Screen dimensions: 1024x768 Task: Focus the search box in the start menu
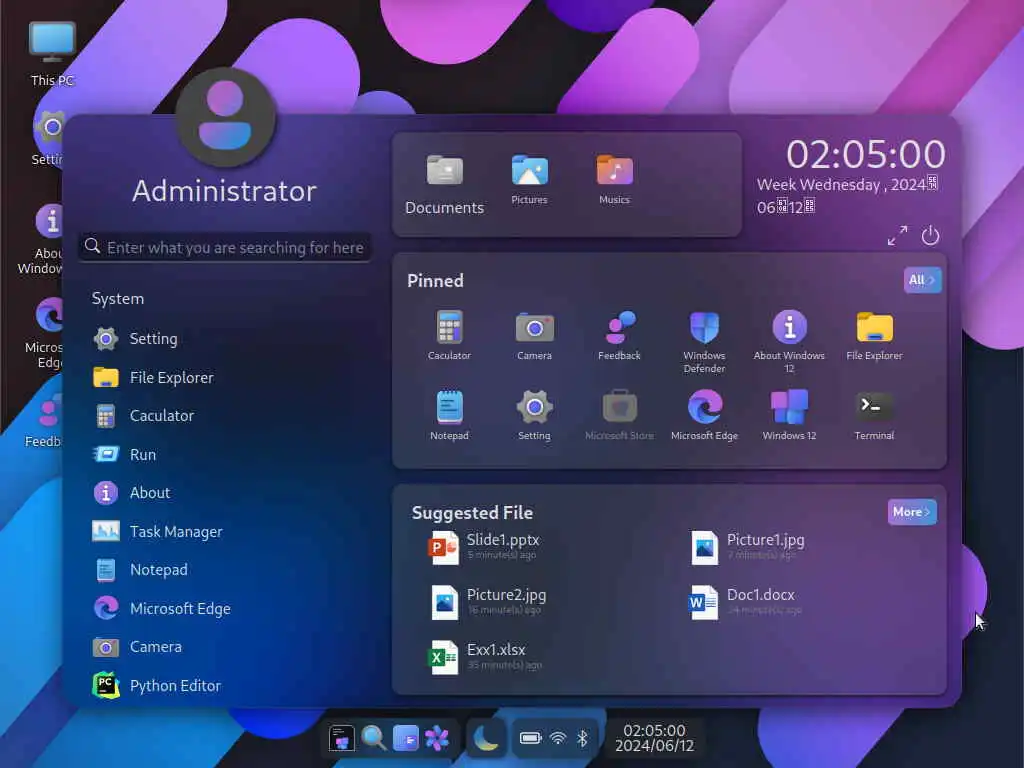pos(225,248)
